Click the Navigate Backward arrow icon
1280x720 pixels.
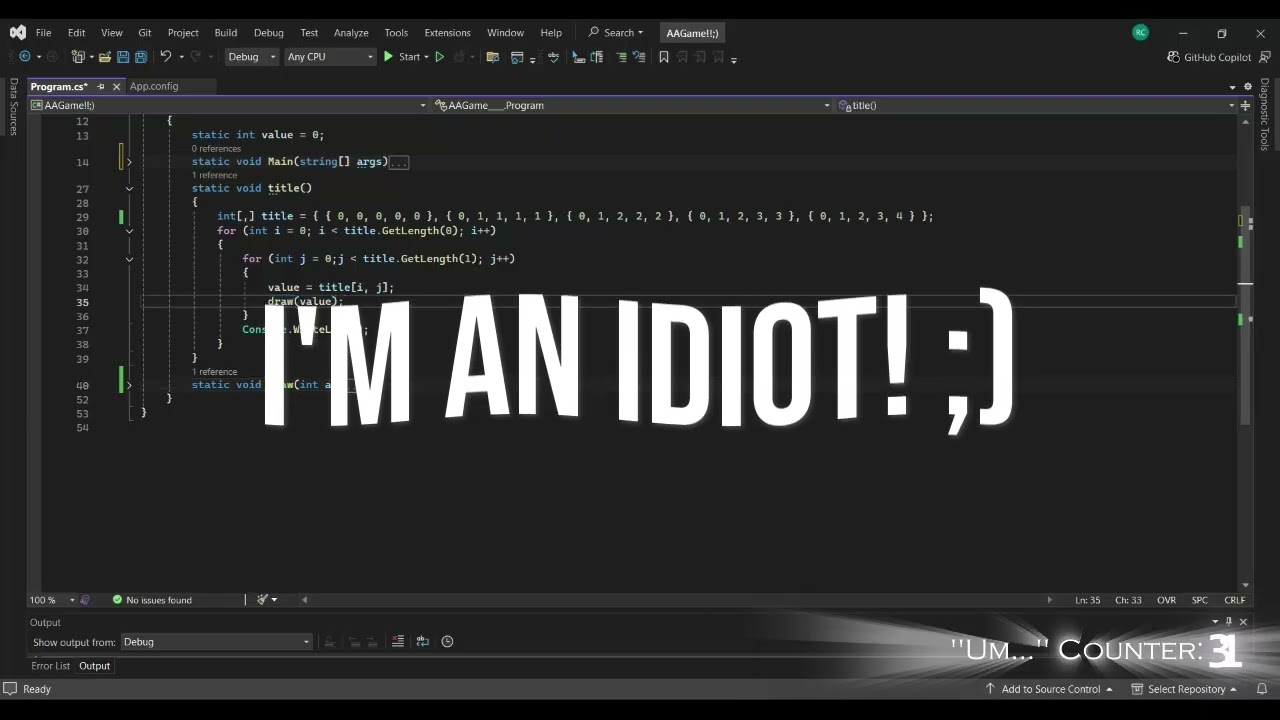coord(25,57)
